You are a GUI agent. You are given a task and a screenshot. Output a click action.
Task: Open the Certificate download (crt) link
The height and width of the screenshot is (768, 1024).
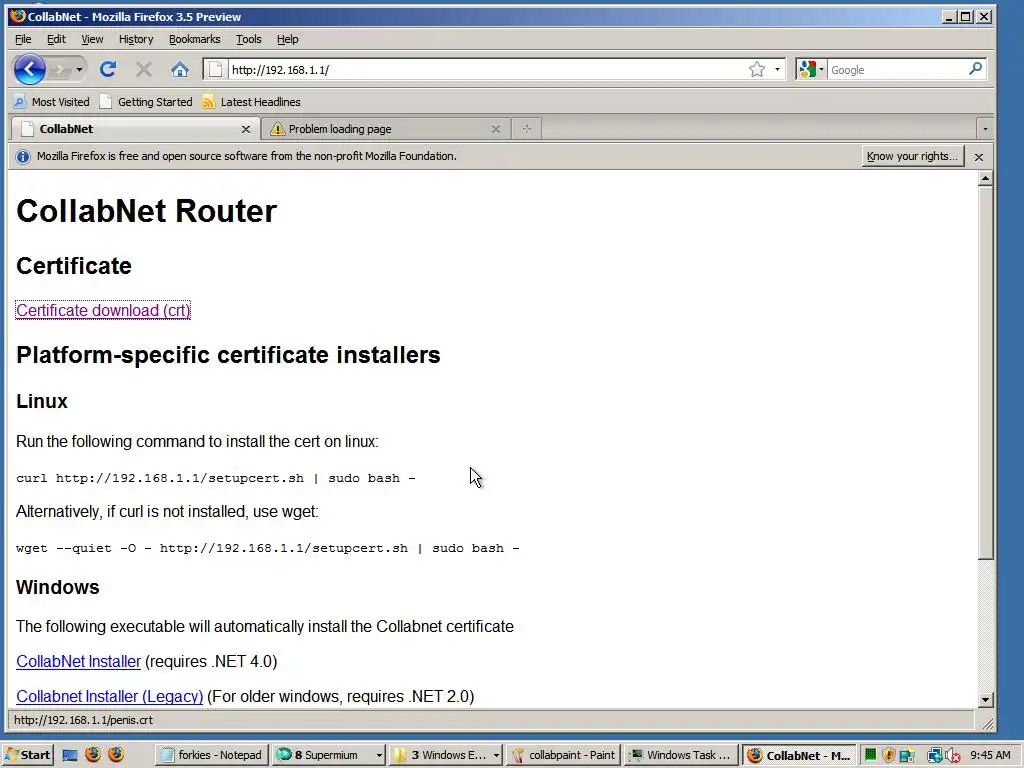pos(103,310)
